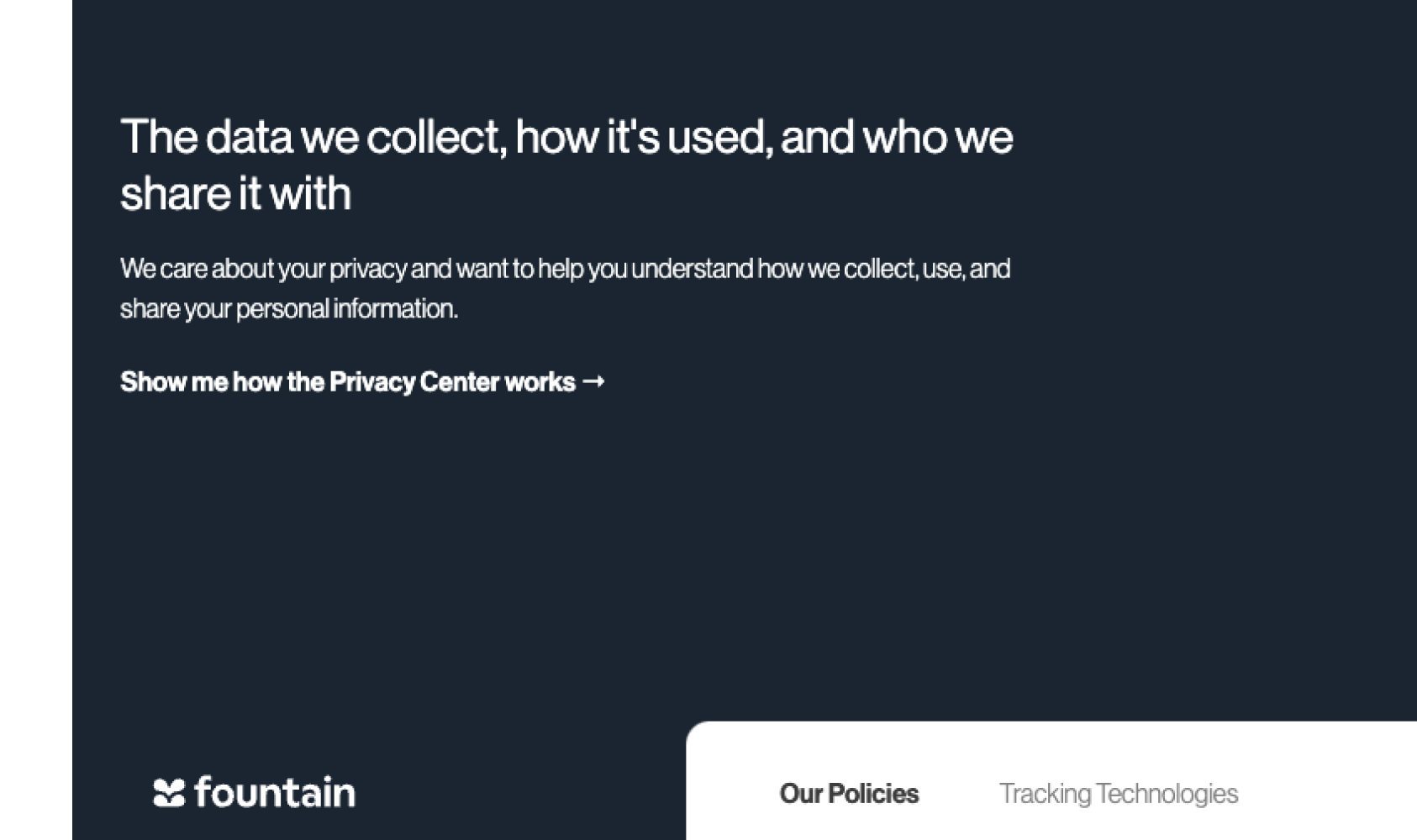Click the heading line 'share it with'
The width and height of the screenshot is (1417, 840).
pos(235,193)
